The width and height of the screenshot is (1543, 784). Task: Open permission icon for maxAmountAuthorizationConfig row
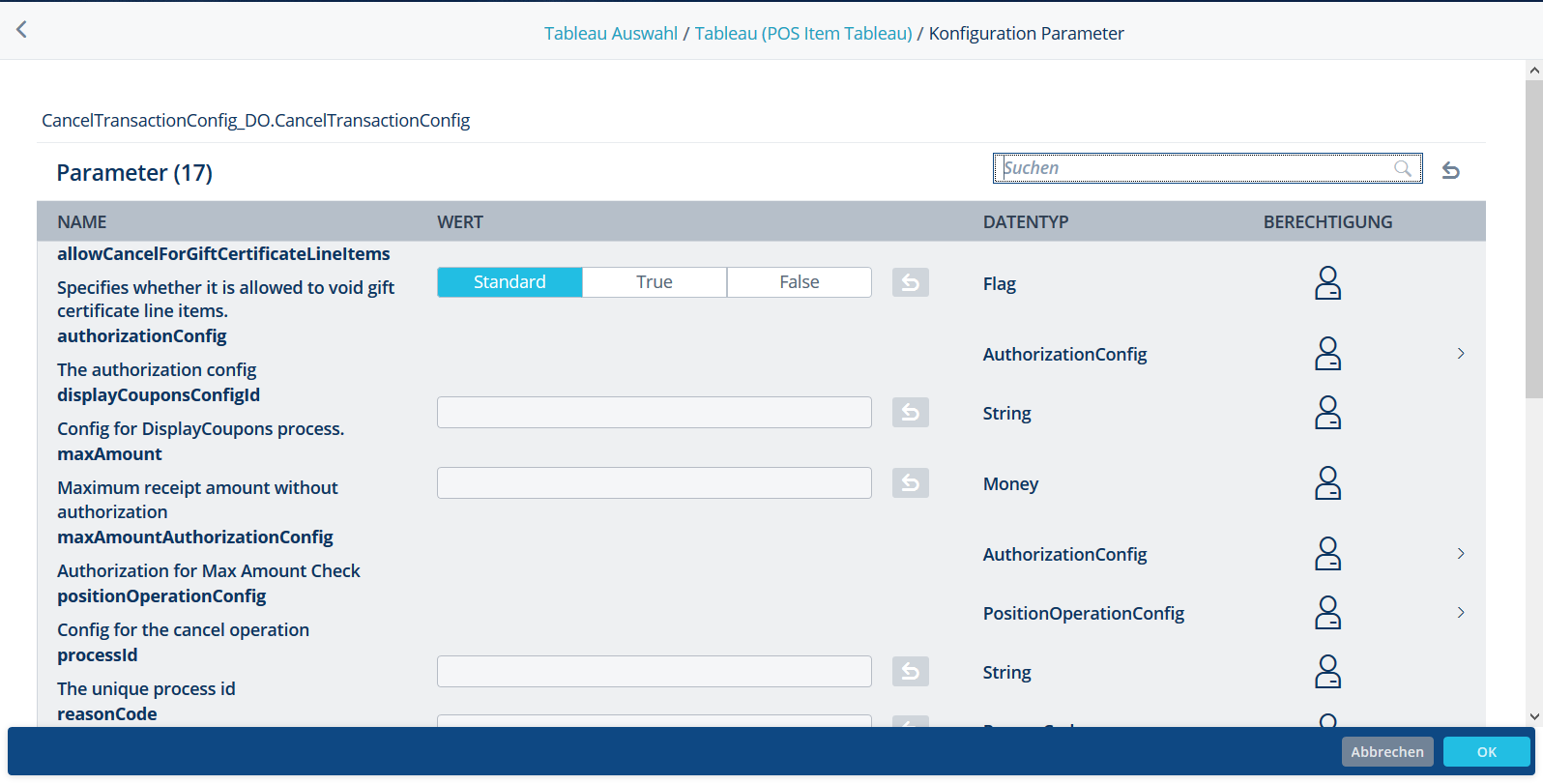1328,554
